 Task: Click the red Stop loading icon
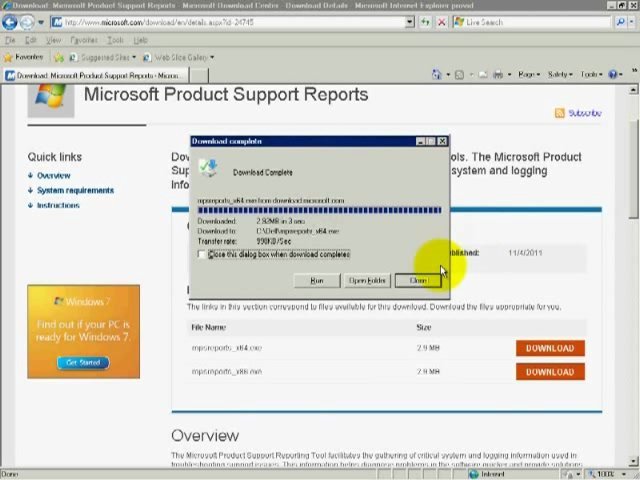(x=442, y=22)
